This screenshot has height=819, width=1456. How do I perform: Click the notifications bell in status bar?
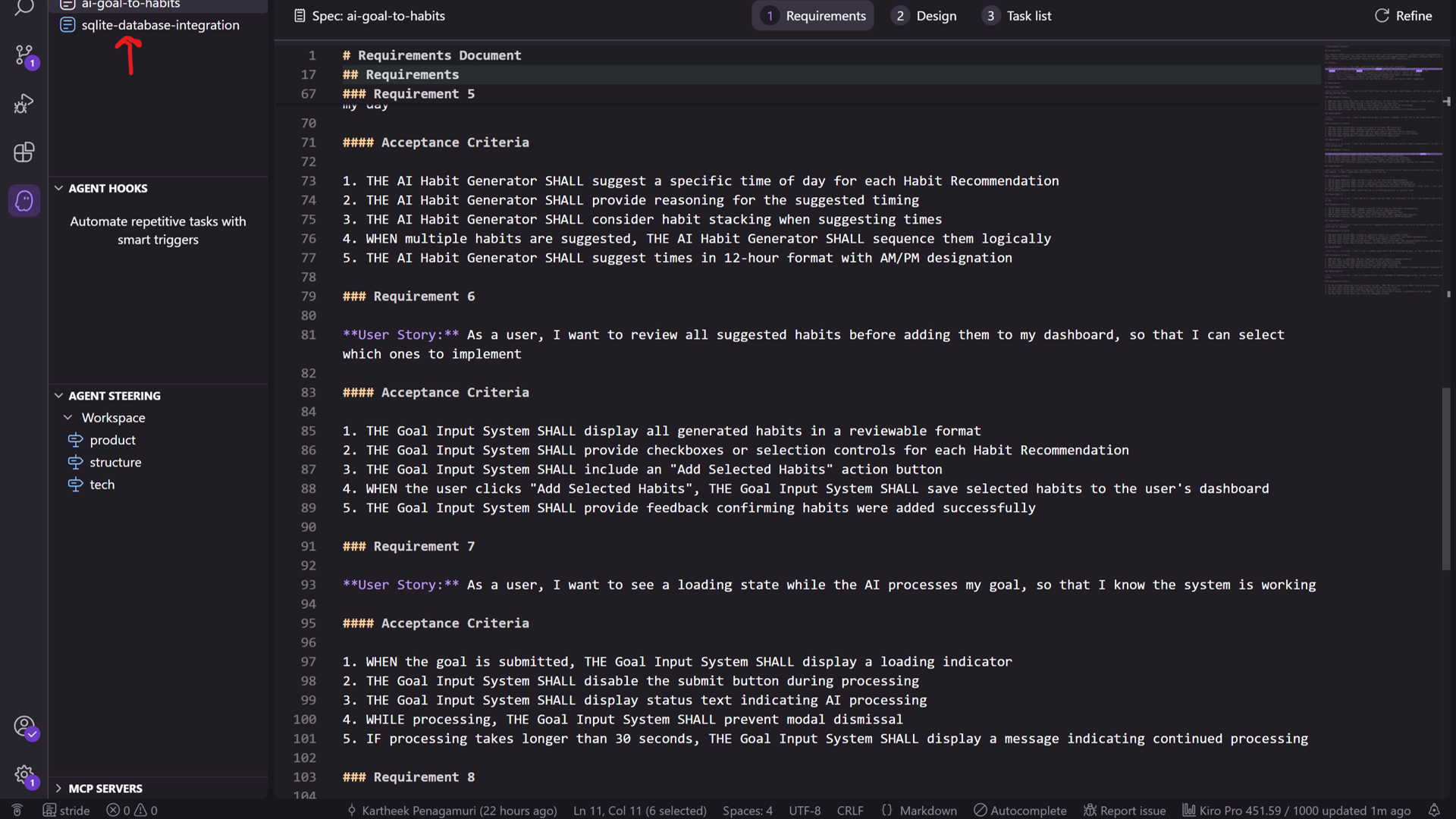(1434, 810)
